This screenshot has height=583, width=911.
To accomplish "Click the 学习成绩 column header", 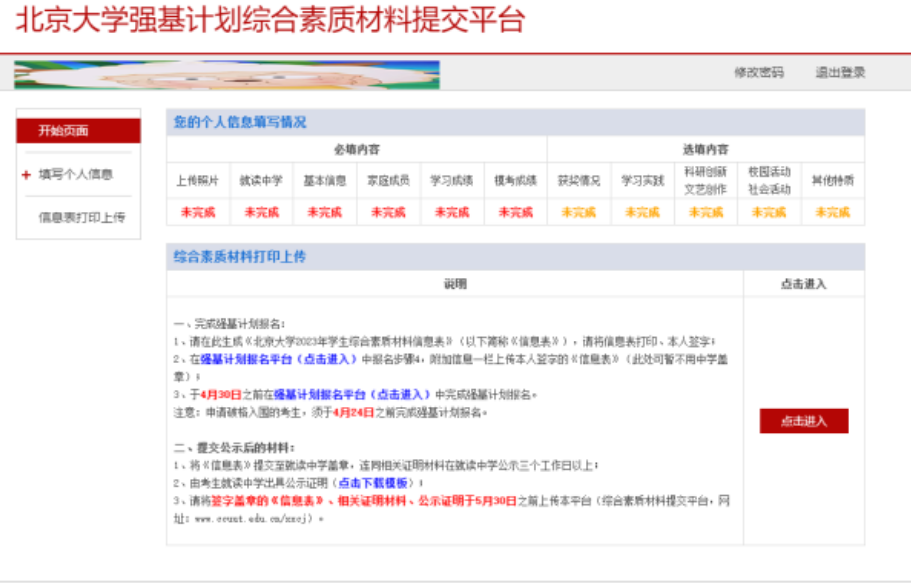I will pos(452,181).
